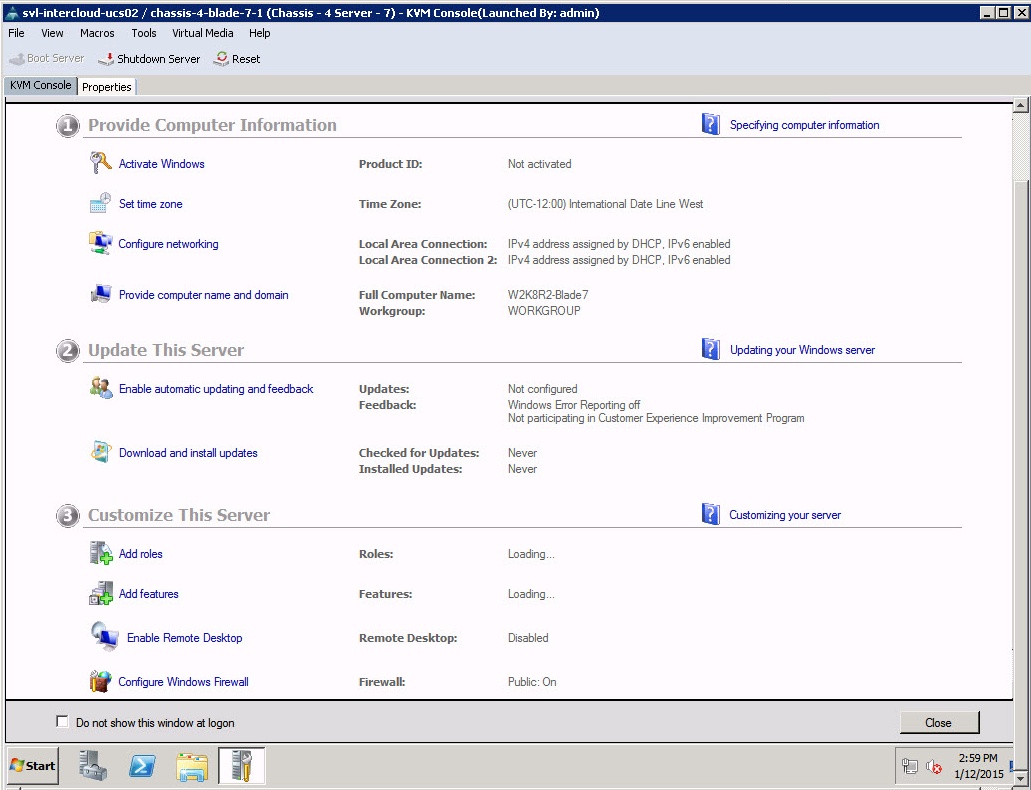Open the Set time zone link

[x=151, y=204]
